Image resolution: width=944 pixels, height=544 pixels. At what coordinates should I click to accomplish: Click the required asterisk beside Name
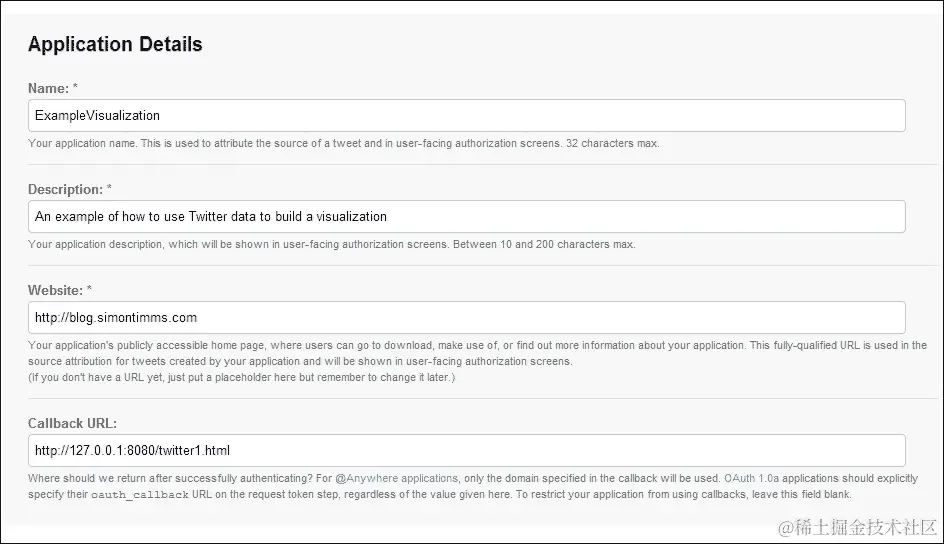point(75,88)
